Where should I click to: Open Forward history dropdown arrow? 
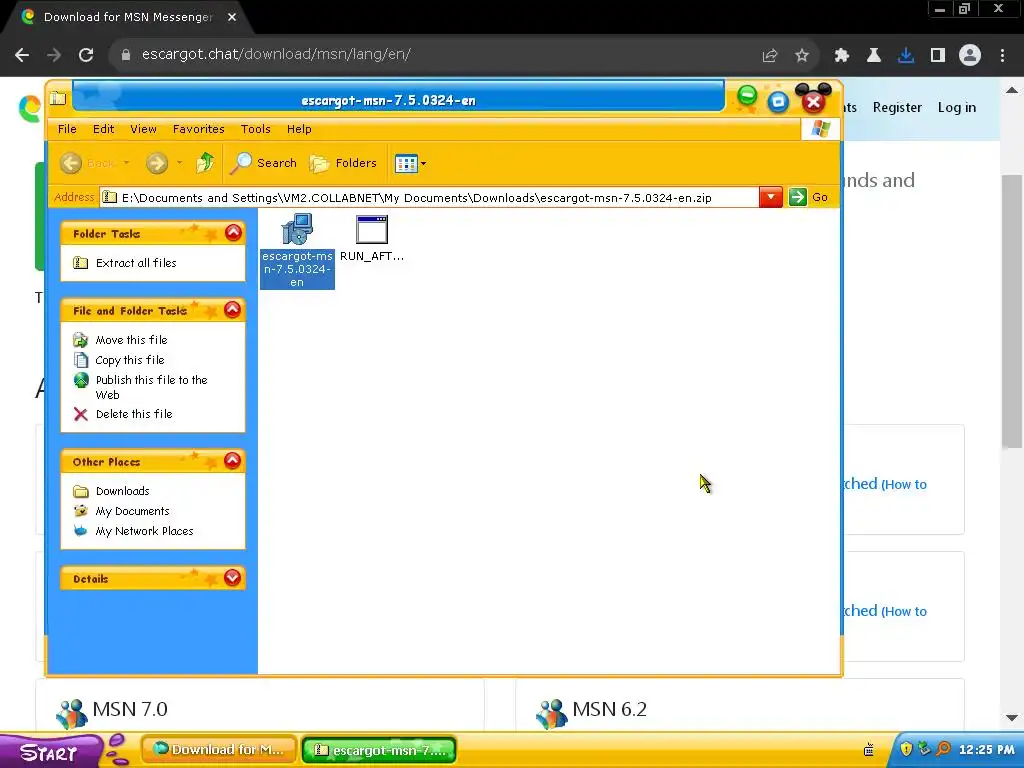[x=180, y=163]
